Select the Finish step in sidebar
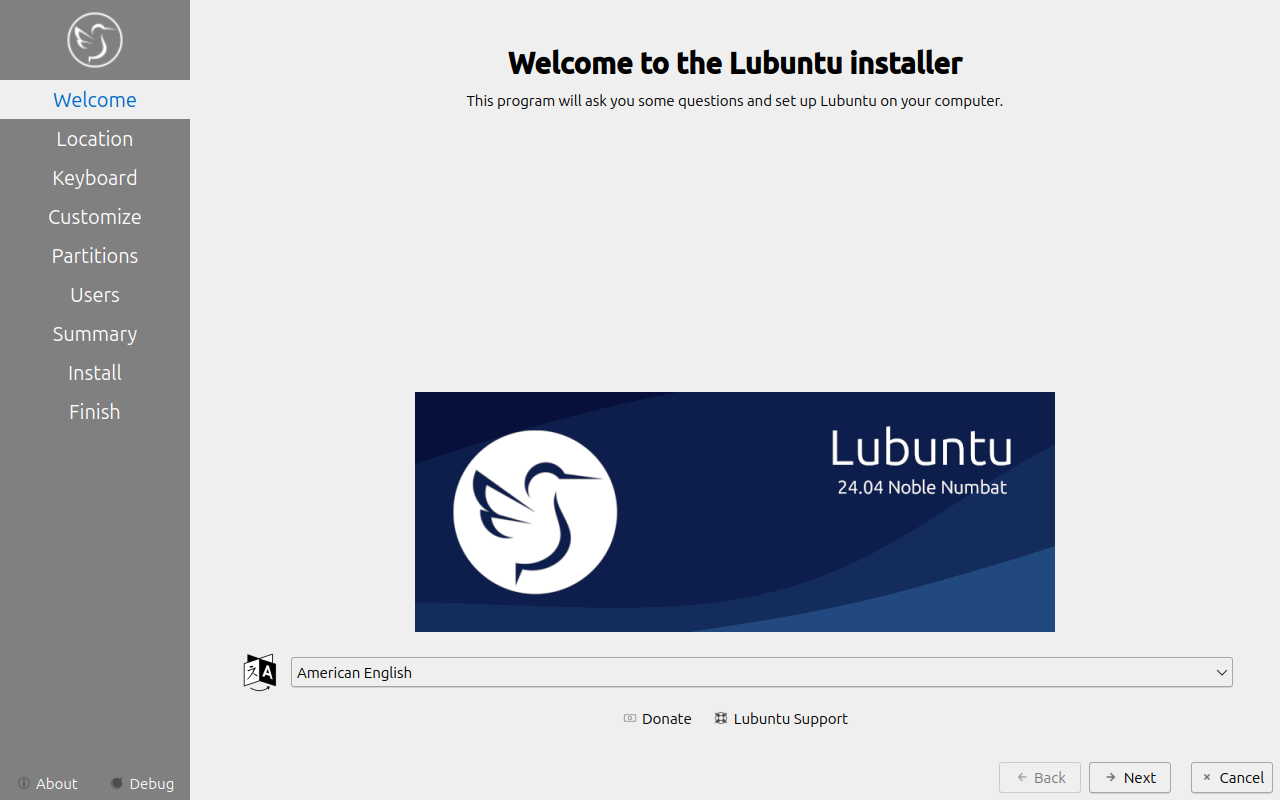Viewport: 1280px width, 800px height. (x=95, y=412)
